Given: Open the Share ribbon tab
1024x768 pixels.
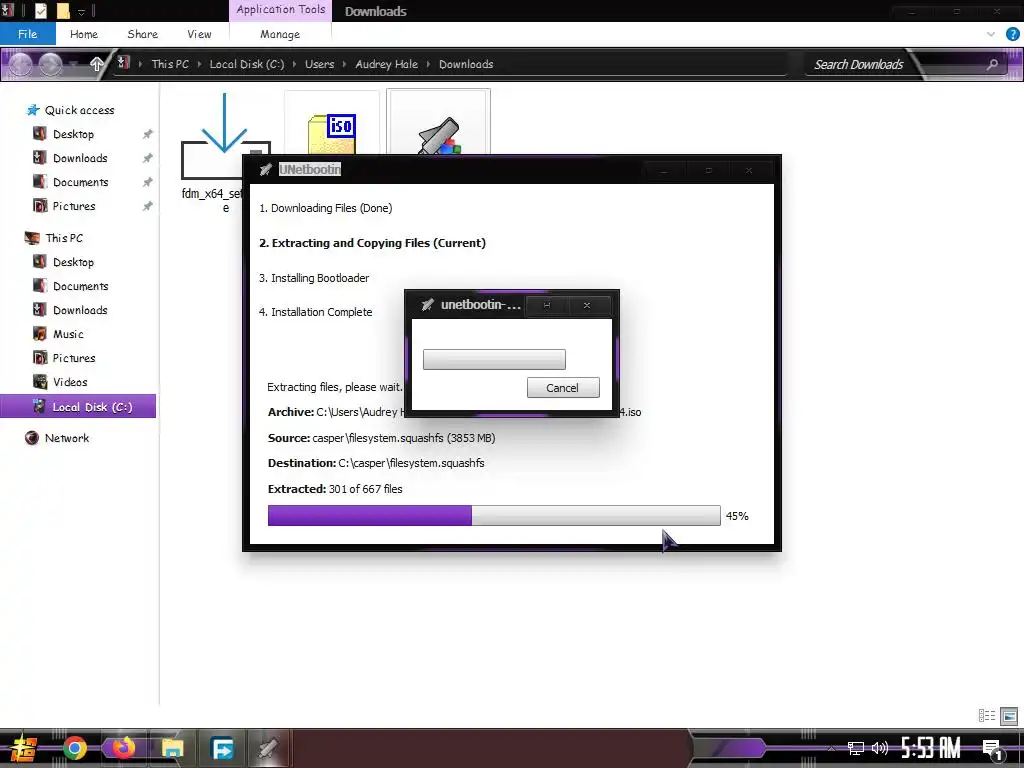Looking at the screenshot, I should [x=142, y=34].
